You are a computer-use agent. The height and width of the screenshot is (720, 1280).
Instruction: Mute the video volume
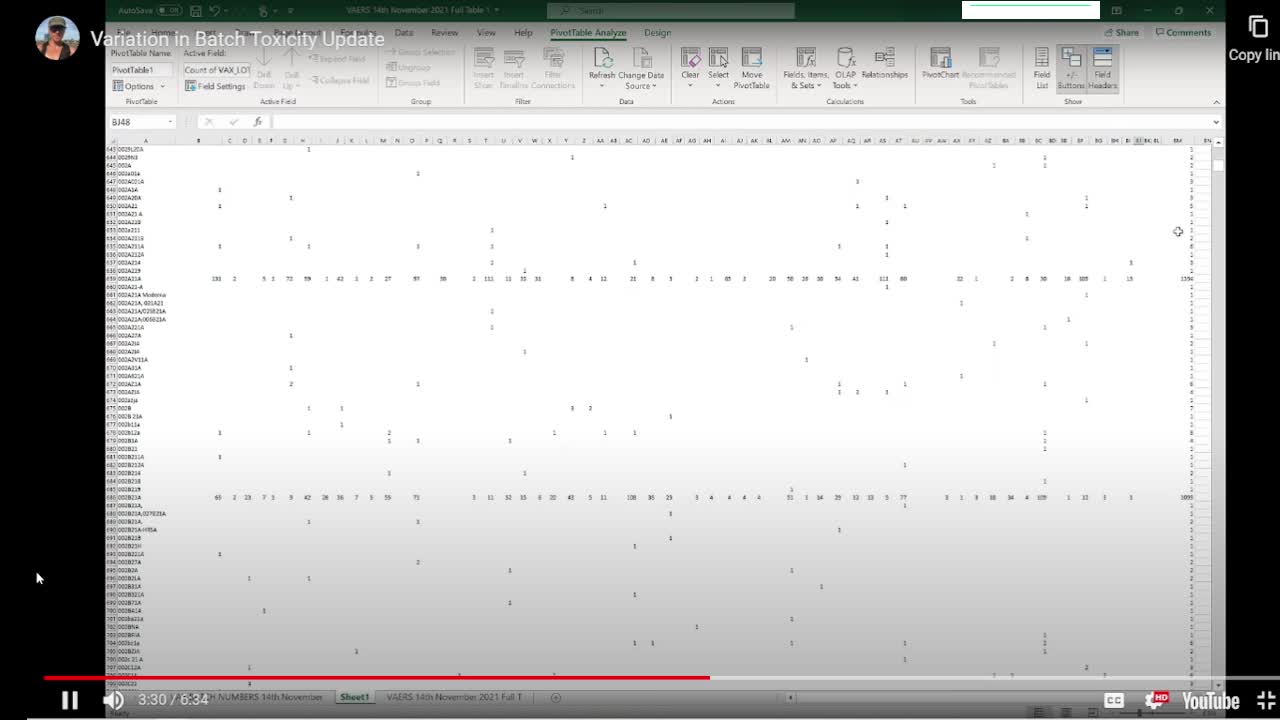pos(113,700)
